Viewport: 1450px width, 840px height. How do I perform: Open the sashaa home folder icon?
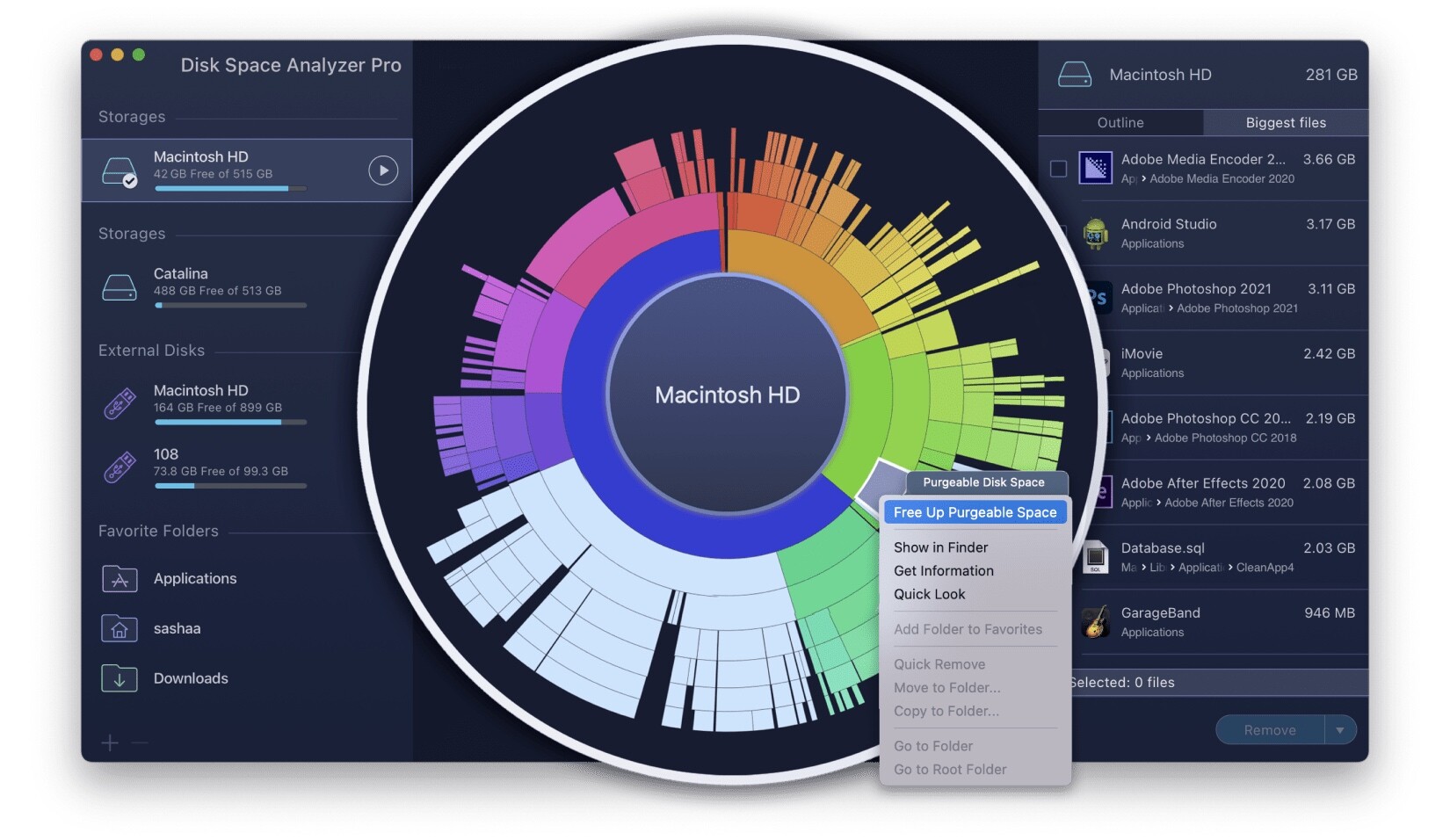(x=120, y=629)
